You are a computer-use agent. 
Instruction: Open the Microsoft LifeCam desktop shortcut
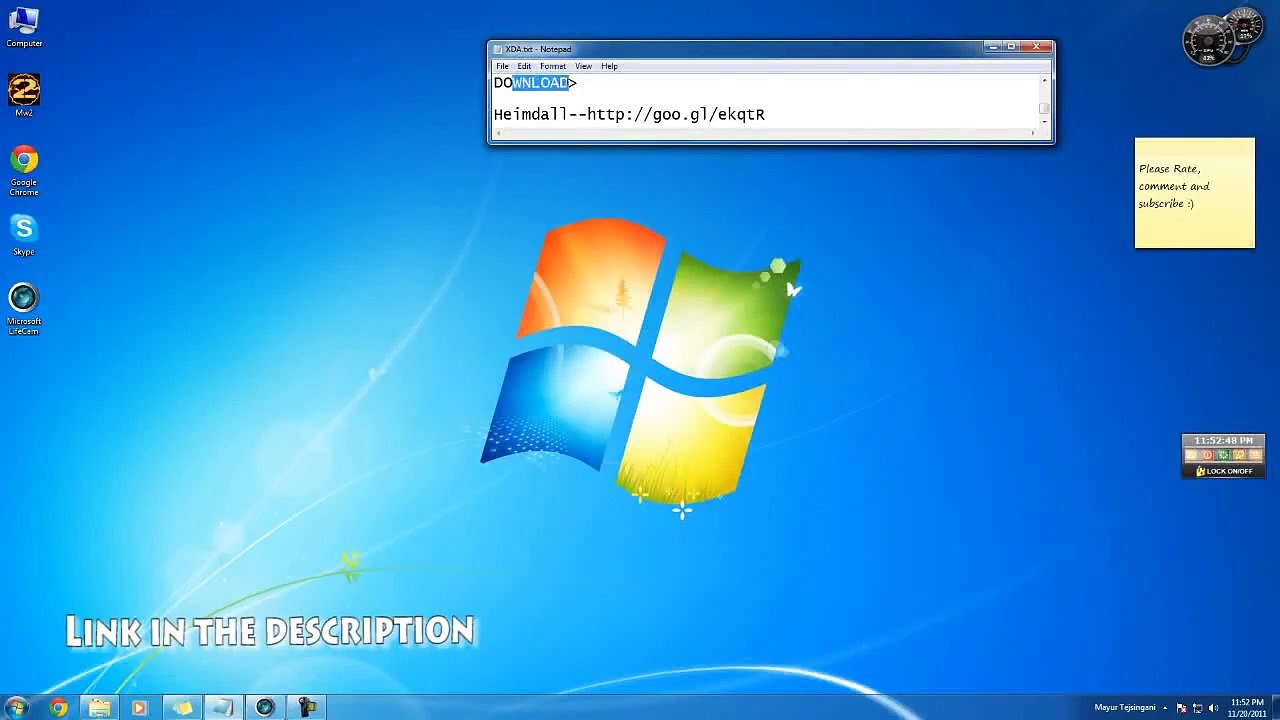[24, 309]
